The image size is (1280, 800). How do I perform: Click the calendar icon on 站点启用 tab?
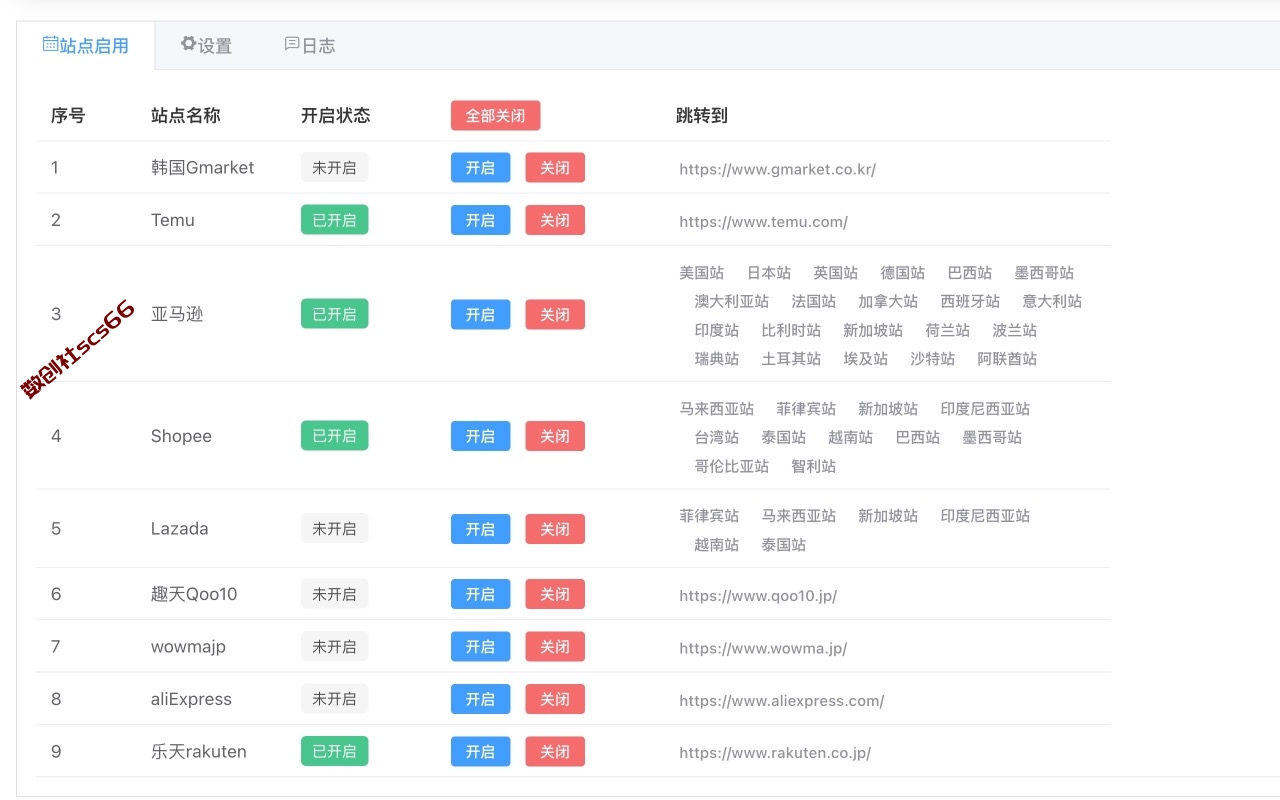point(50,44)
